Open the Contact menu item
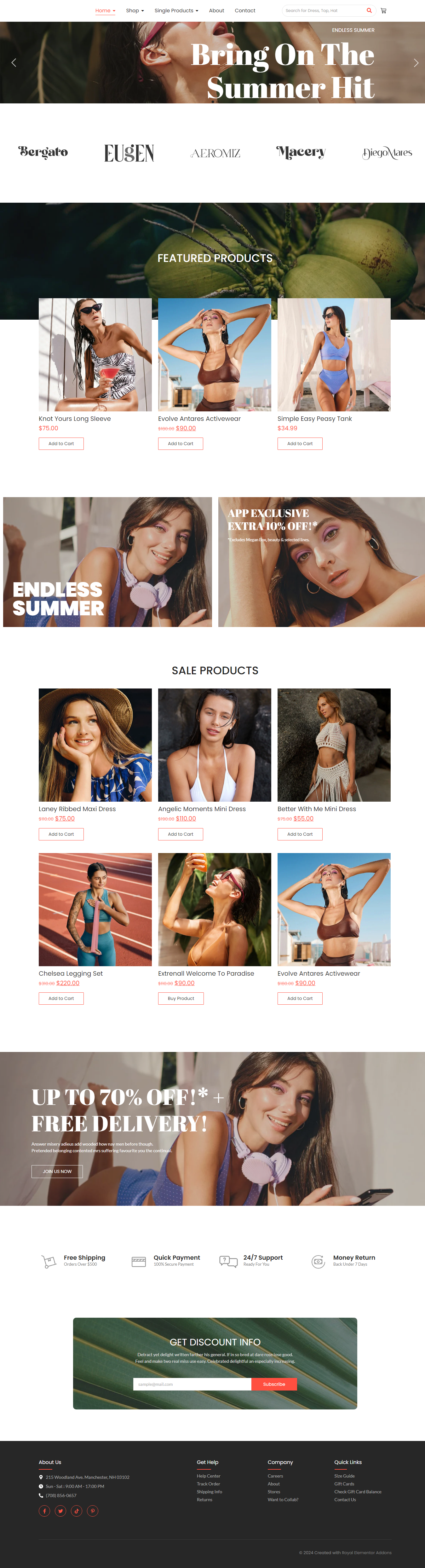Screen dimensions: 425x1568 tap(245, 10)
